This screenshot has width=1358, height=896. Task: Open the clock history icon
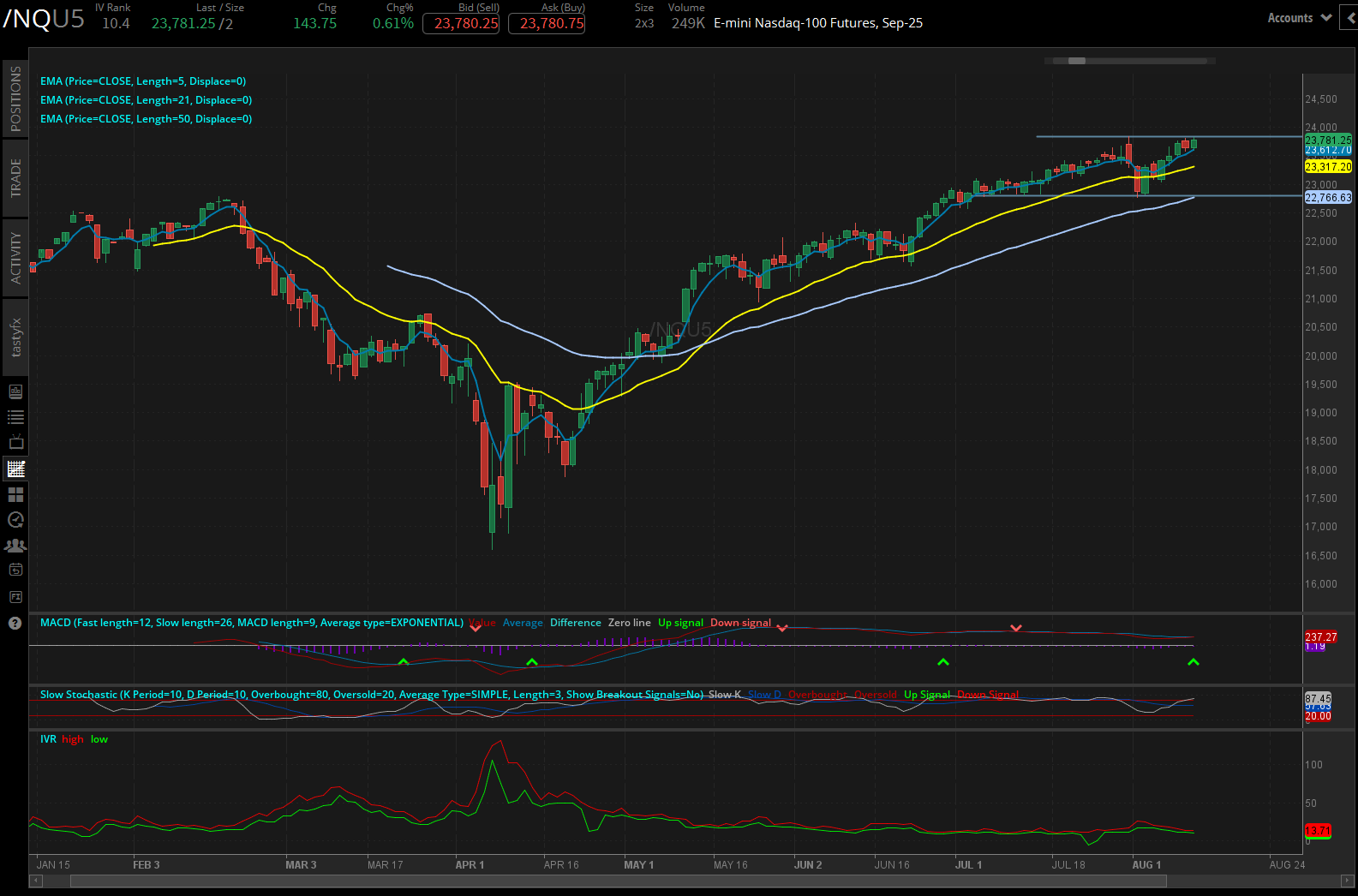pos(15,519)
